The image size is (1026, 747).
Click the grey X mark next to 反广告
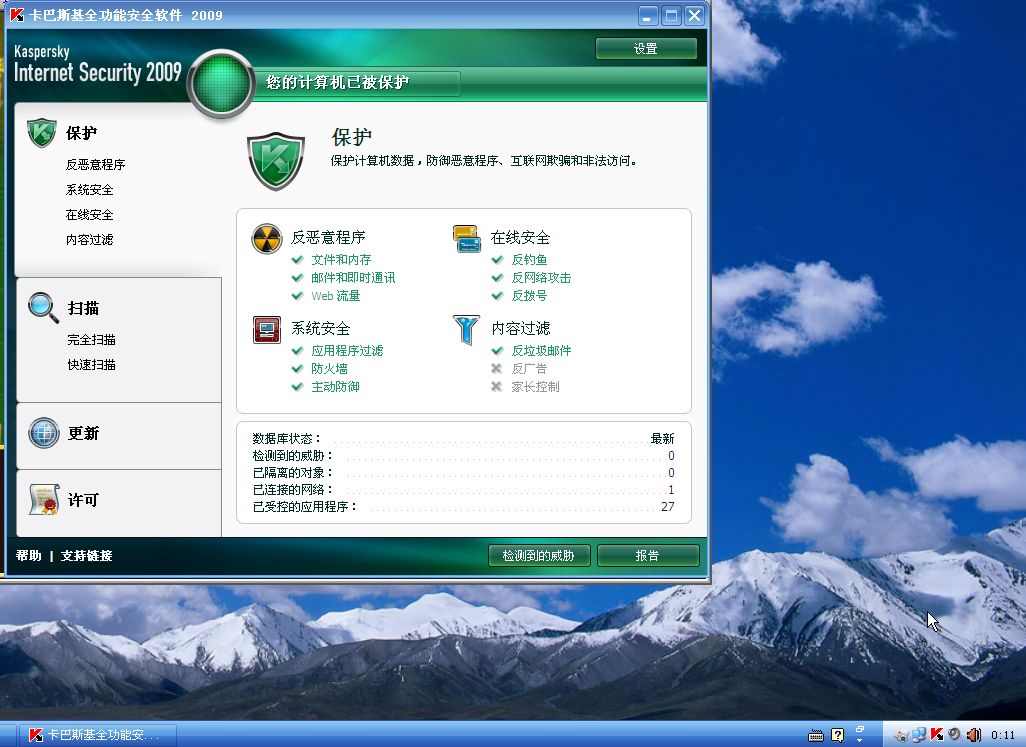497,368
